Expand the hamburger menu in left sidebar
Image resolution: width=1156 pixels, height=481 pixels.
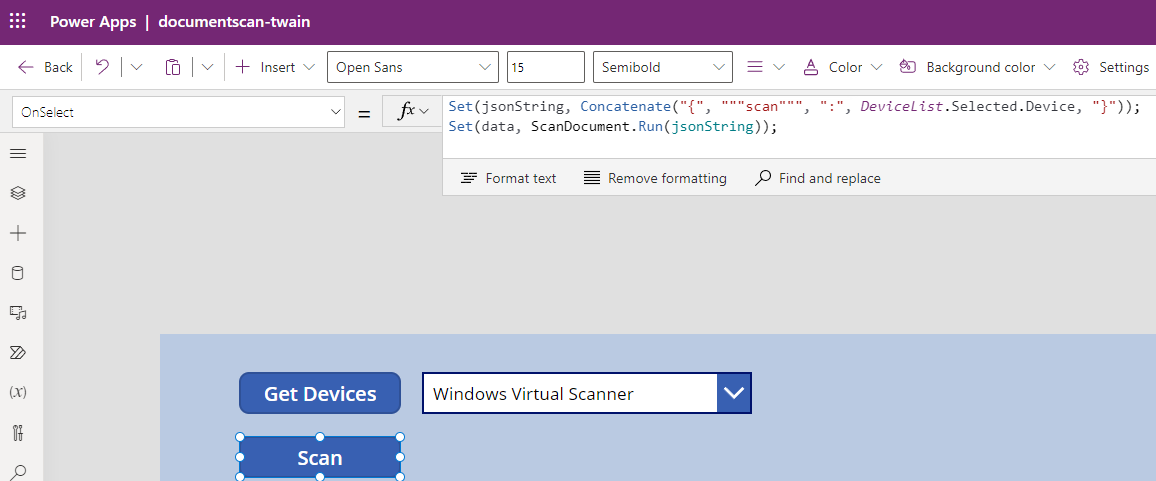tap(18, 153)
